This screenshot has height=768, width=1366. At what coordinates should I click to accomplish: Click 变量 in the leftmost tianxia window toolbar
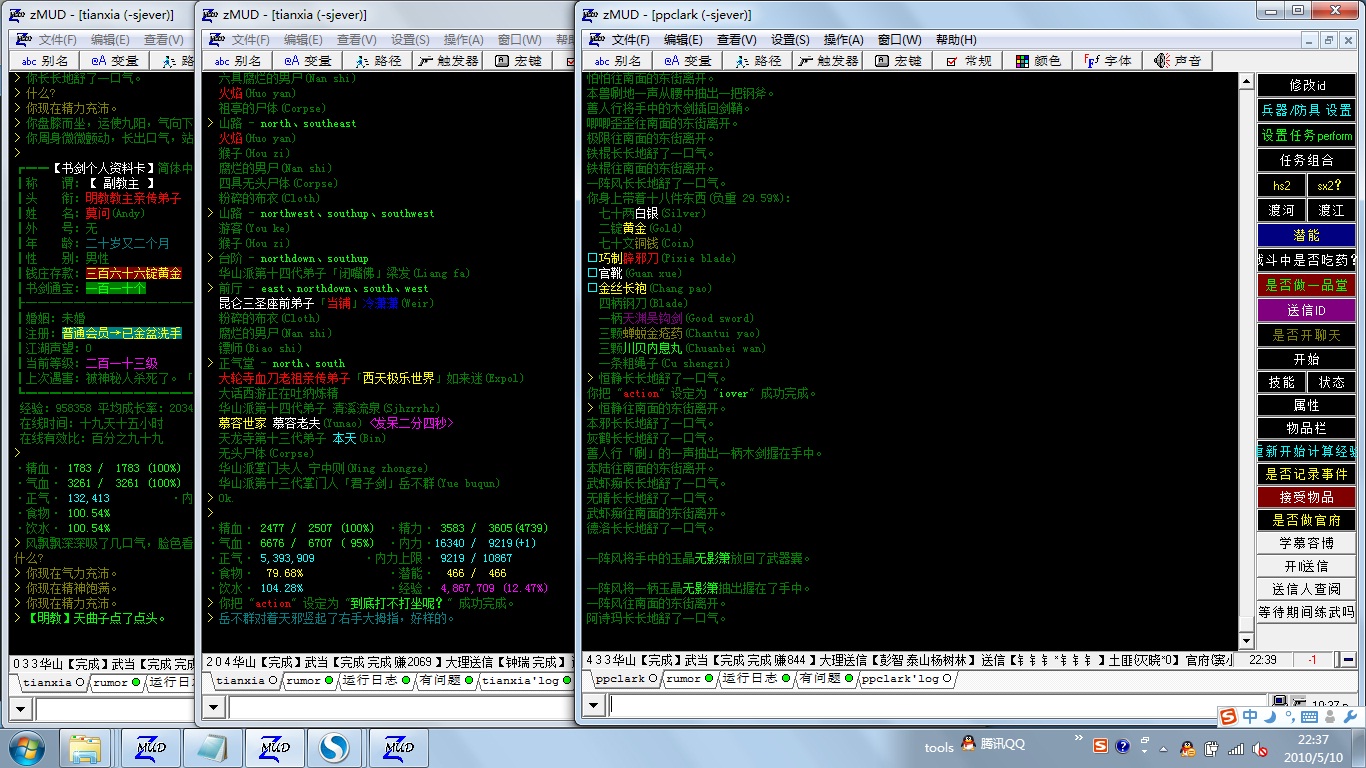pos(112,61)
